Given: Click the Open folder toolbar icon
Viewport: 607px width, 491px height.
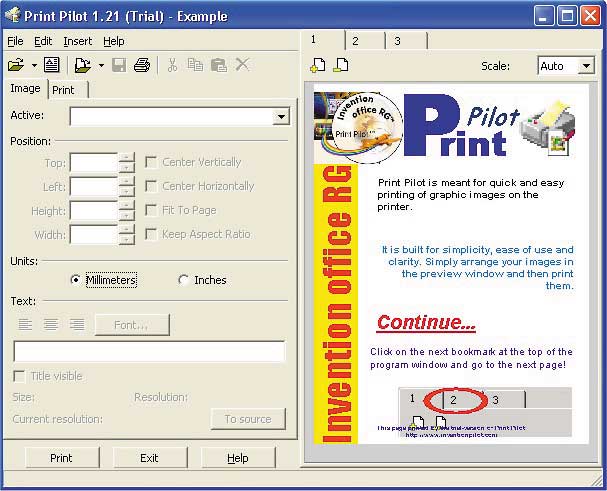Looking at the screenshot, I should click(x=16, y=65).
